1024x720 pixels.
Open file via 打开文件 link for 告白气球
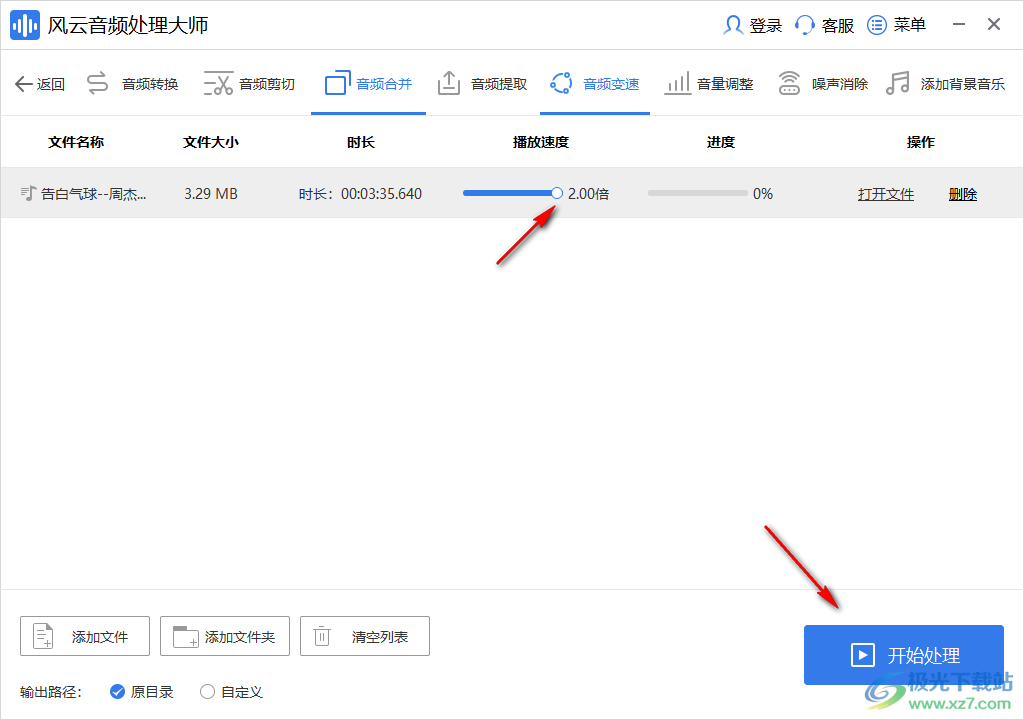click(886, 193)
